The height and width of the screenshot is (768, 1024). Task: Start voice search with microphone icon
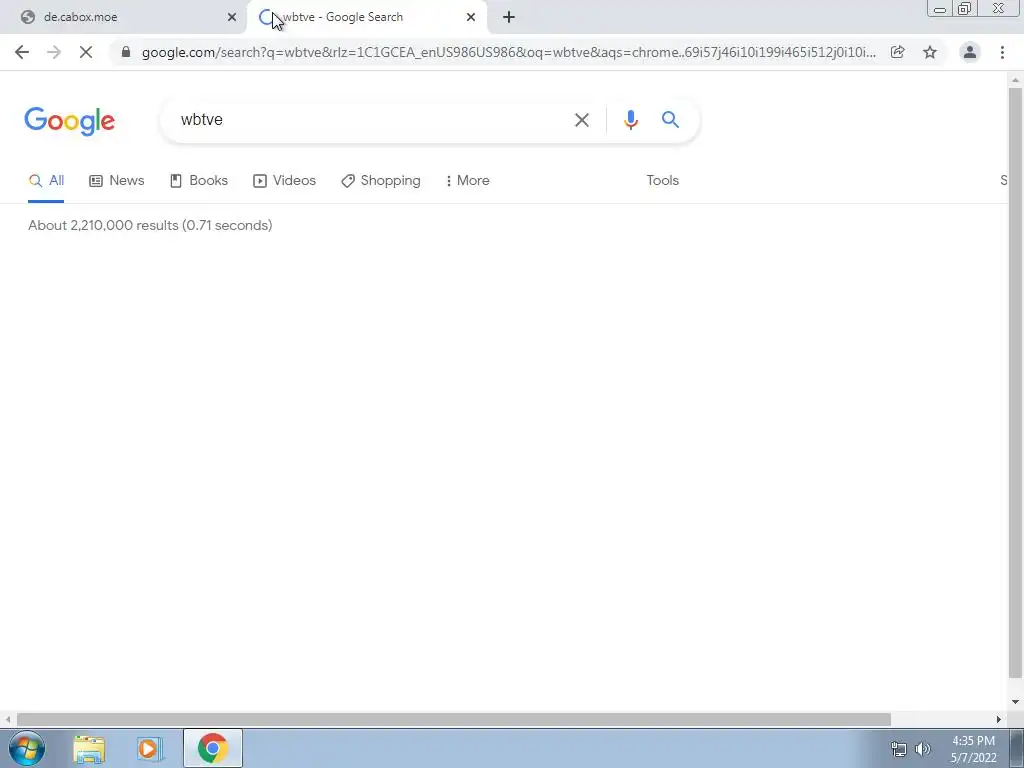coord(631,120)
